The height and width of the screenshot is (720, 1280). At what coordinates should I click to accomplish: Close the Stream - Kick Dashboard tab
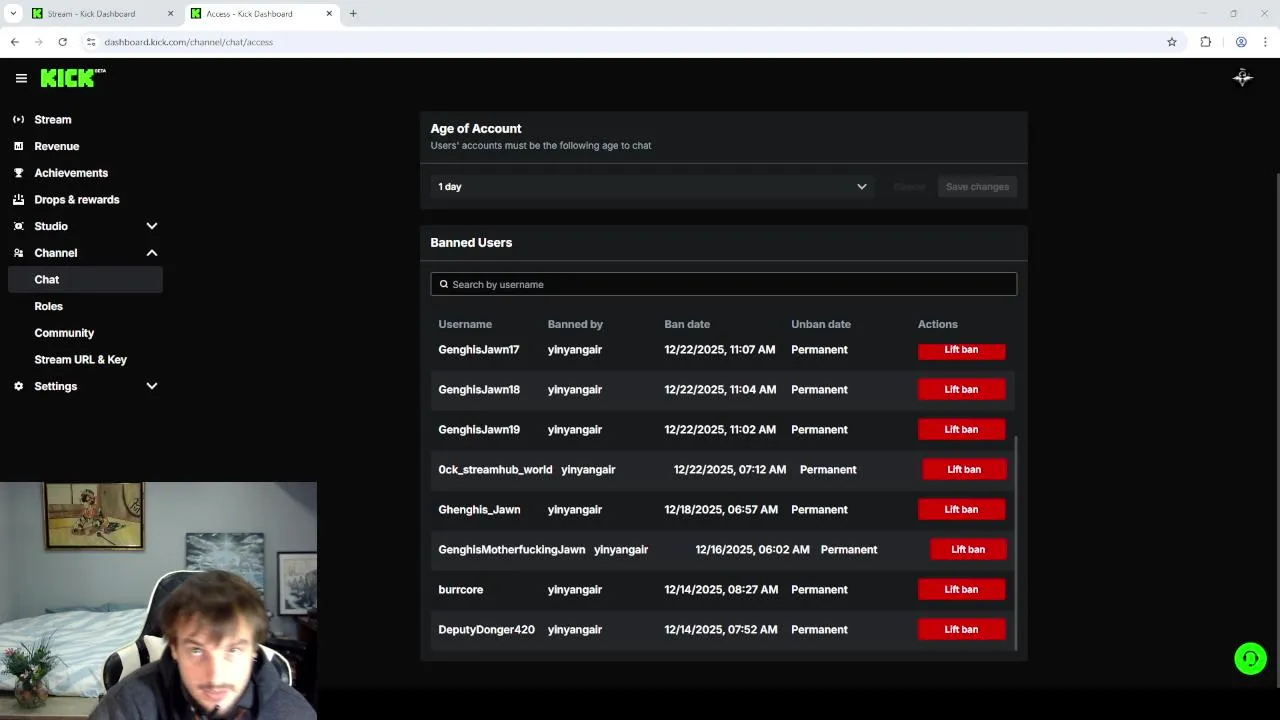click(170, 14)
